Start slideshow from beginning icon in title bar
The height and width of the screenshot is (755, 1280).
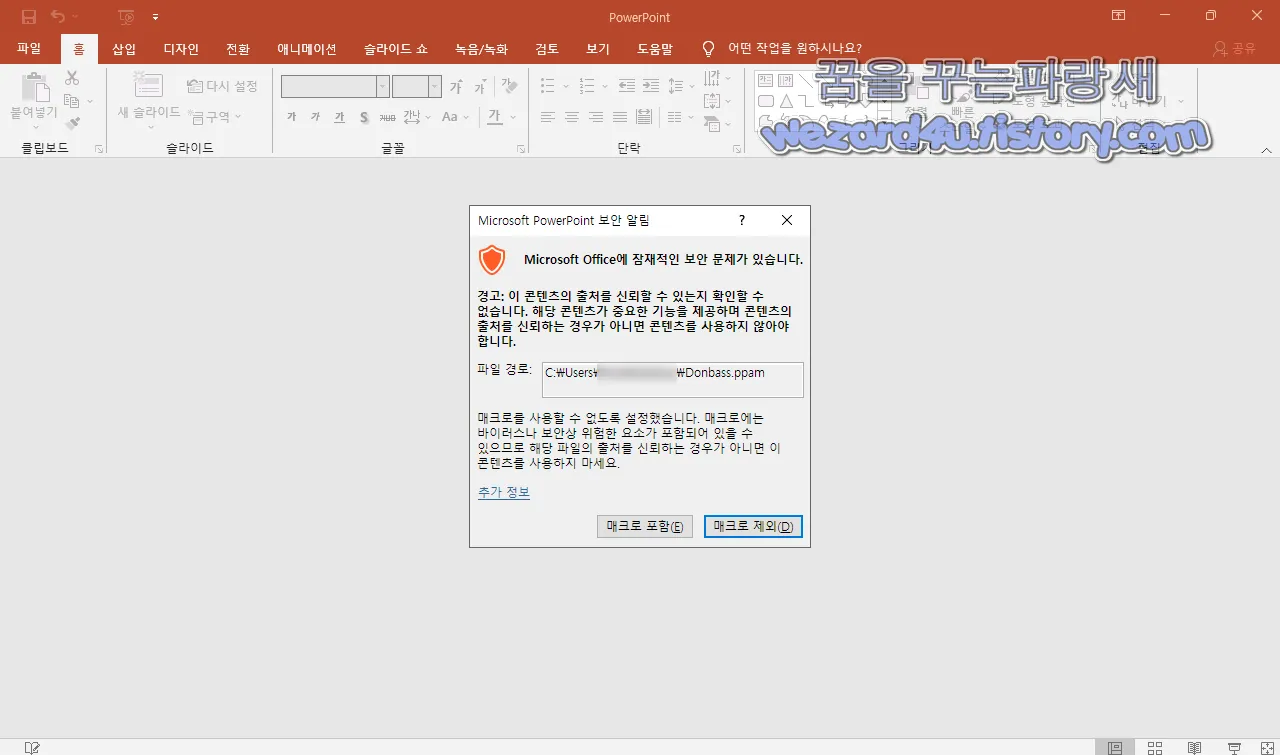127,17
